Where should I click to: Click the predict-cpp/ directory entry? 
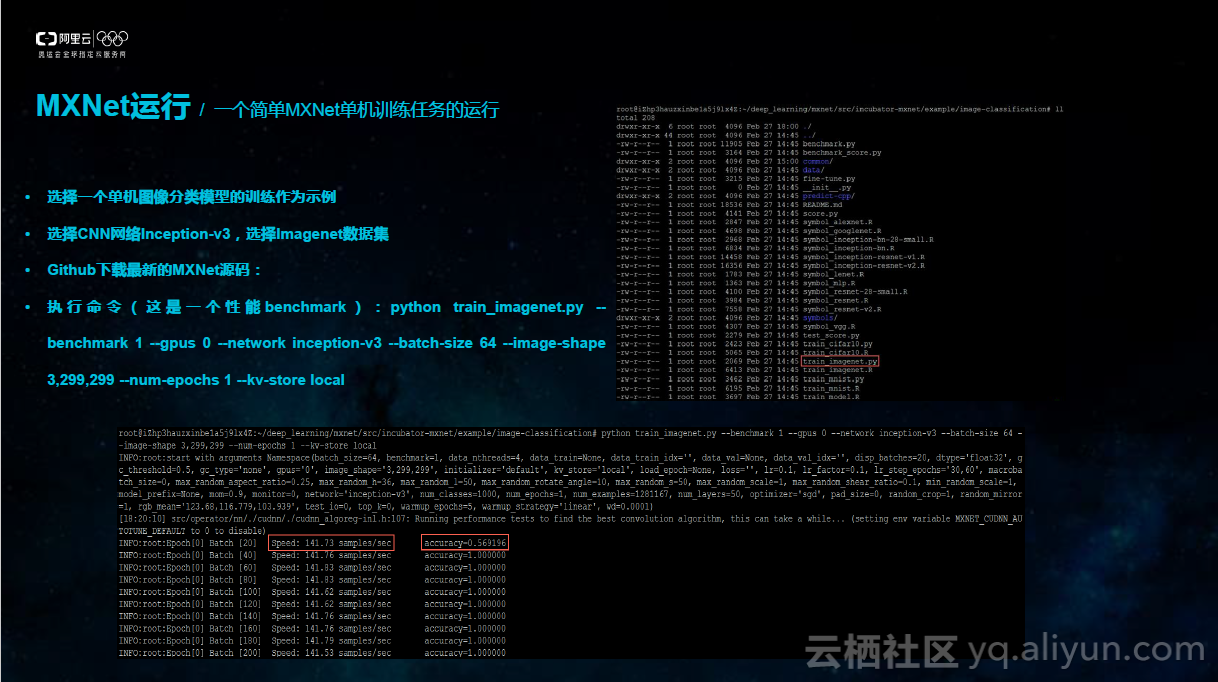(829, 196)
